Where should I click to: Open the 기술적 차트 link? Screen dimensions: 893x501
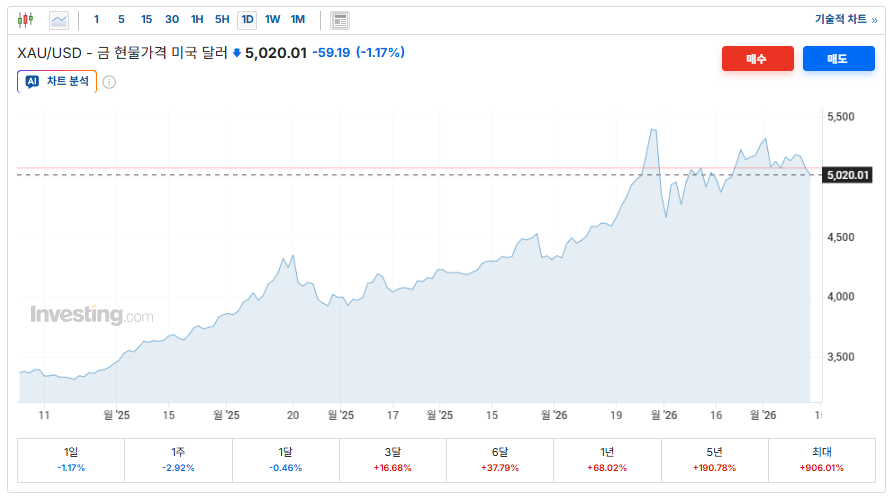tap(845, 19)
